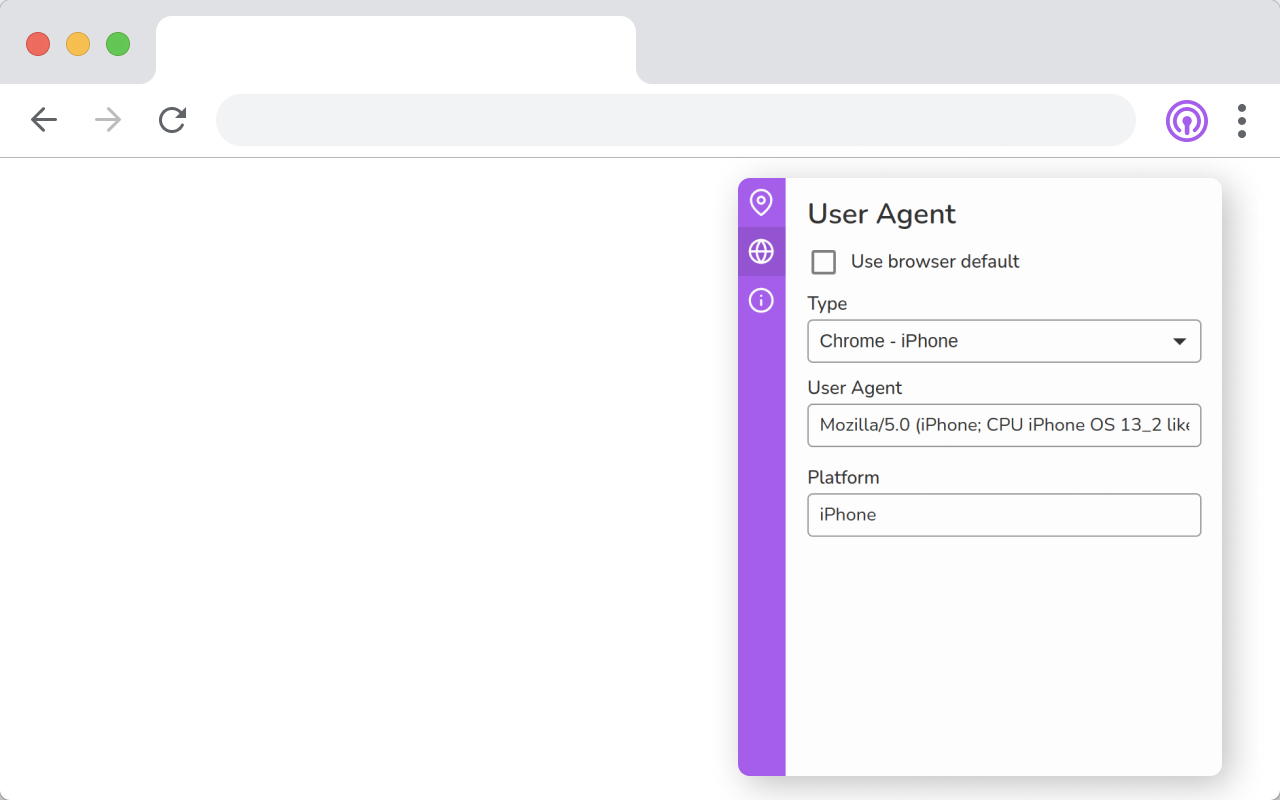Minimize the window with the yellow button

pos(78,44)
